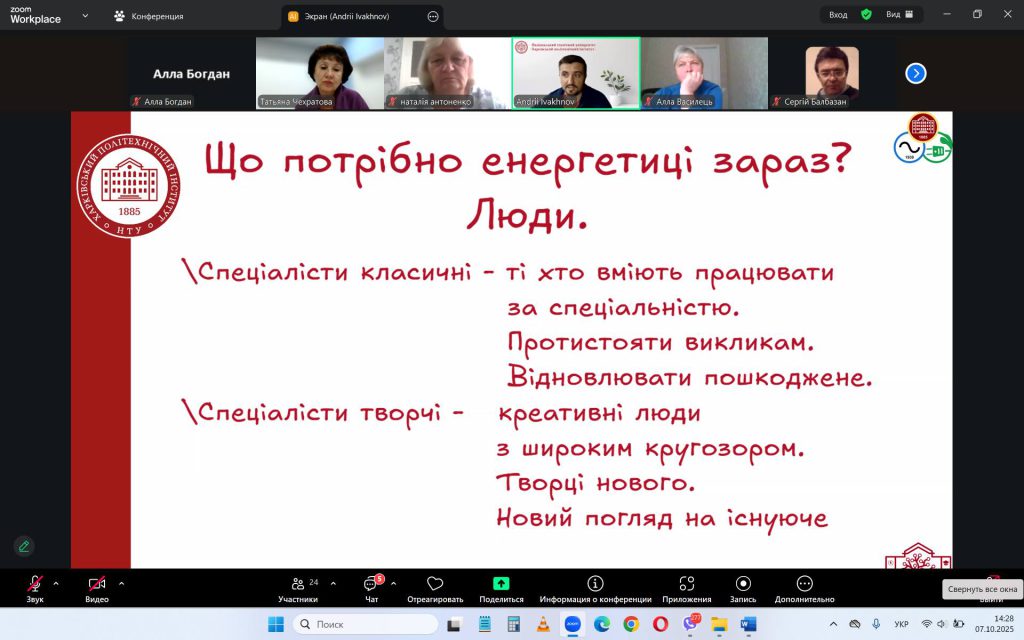The width and height of the screenshot is (1024, 640).
Task: Open options ellipsis on the Экран tab
Action: coord(433,16)
